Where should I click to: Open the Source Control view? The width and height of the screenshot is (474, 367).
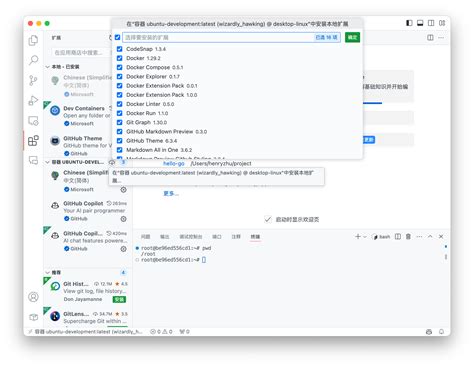(33, 80)
